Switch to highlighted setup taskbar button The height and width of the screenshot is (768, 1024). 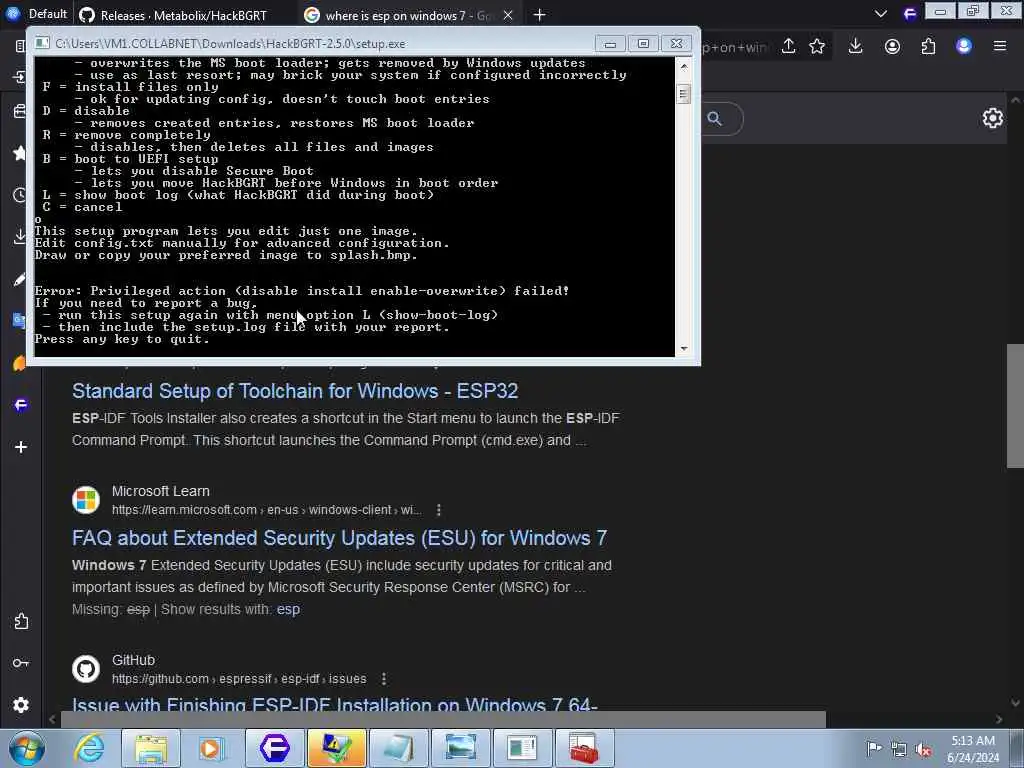pyautogui.click(x=336, y=748)
